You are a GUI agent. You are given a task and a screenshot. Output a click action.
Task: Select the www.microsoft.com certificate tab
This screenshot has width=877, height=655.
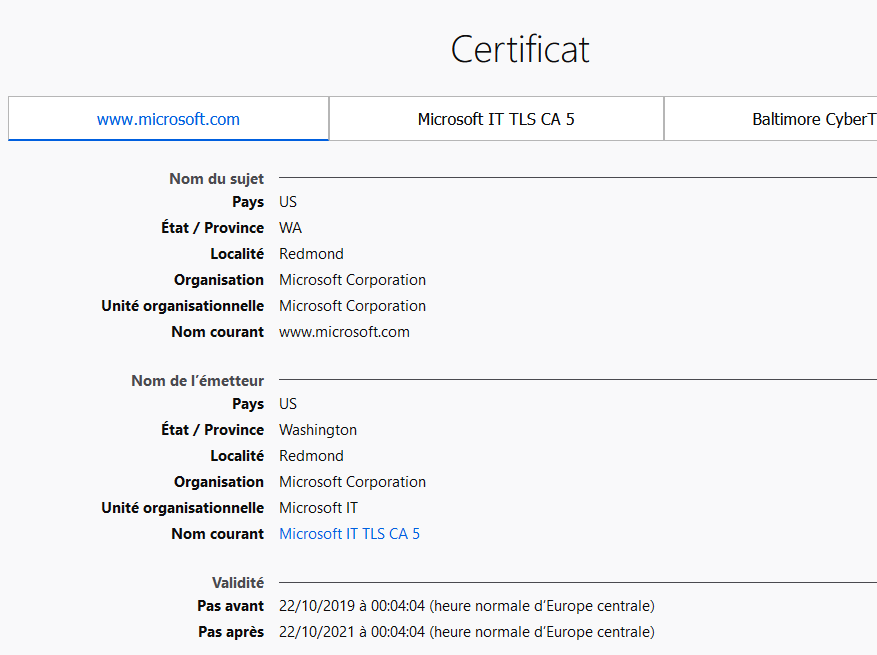coord(168,119)
